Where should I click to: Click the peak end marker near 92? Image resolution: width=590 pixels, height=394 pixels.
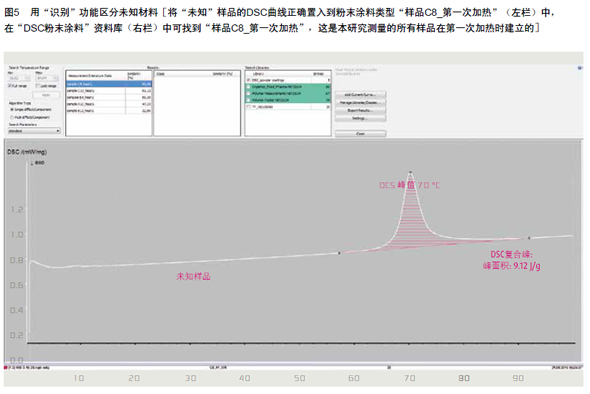529,238
